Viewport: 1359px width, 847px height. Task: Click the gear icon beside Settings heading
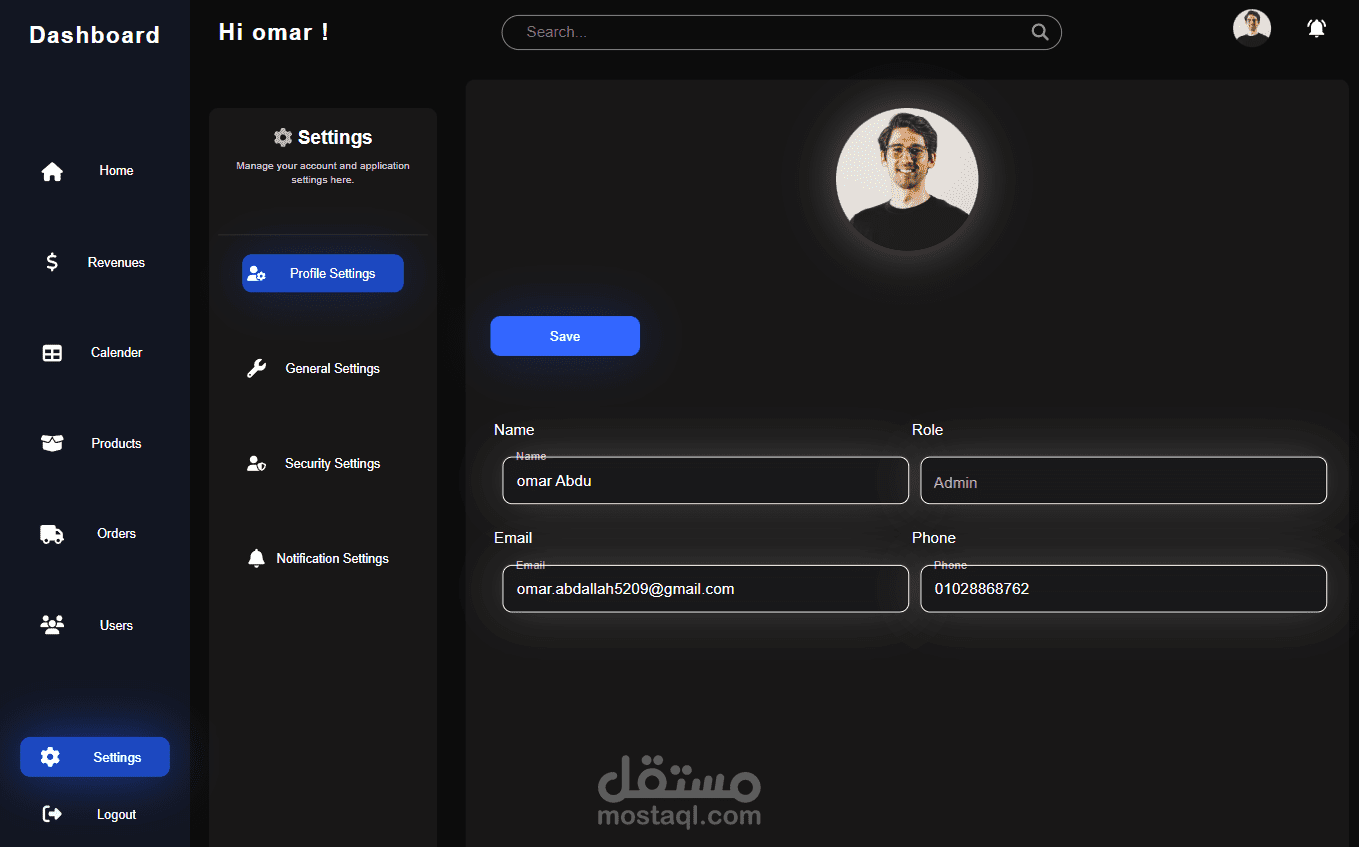[x=283, y=137]
